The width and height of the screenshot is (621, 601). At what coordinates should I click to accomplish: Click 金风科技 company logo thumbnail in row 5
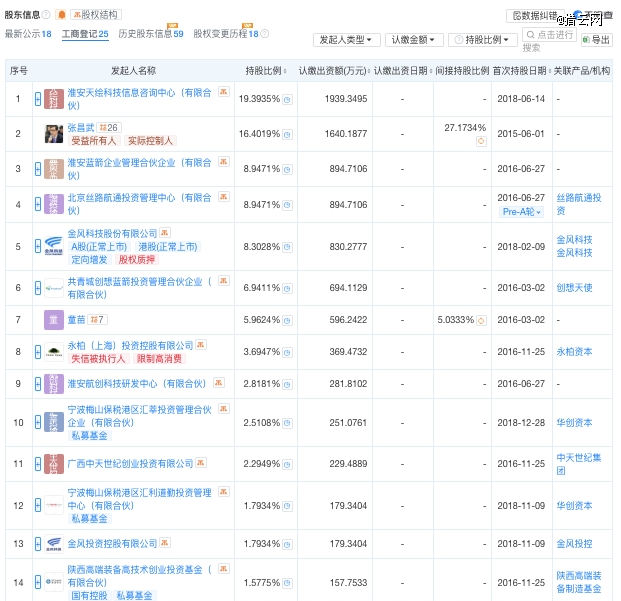(x=54, y=246)
